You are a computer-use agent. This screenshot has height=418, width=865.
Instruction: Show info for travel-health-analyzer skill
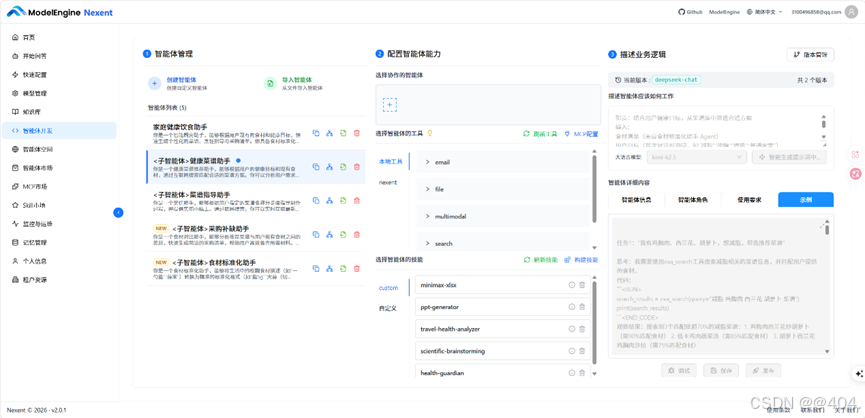pos(572,329)
